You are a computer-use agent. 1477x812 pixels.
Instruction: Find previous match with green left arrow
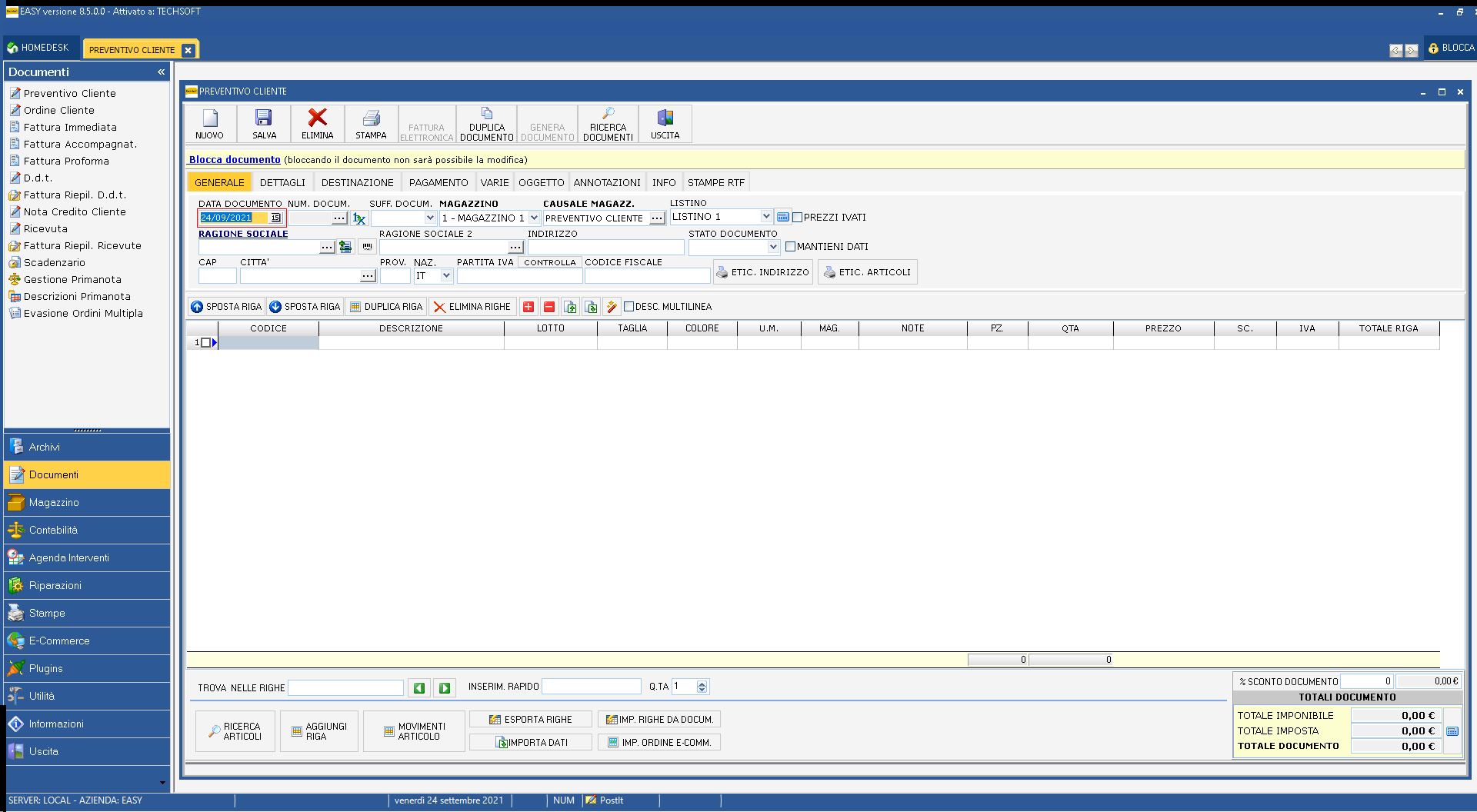pos(418,688)
